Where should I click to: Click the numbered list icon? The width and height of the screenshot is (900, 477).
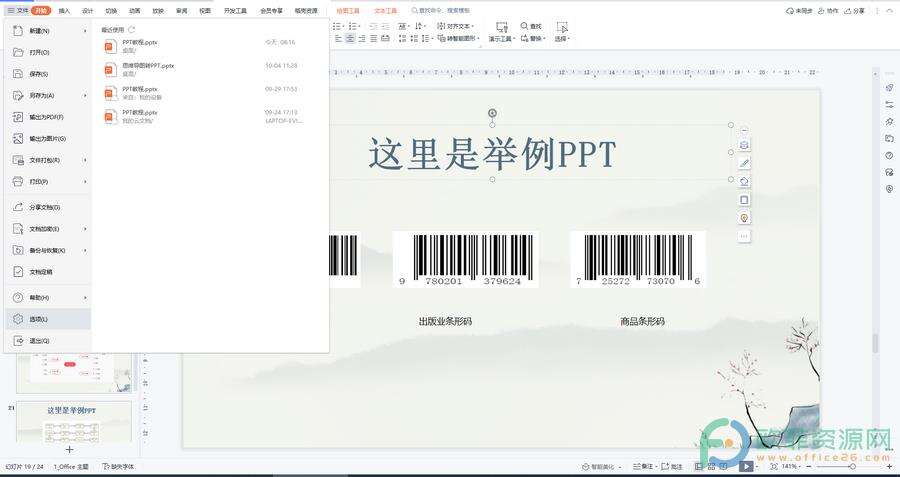(x=355, y=26)
